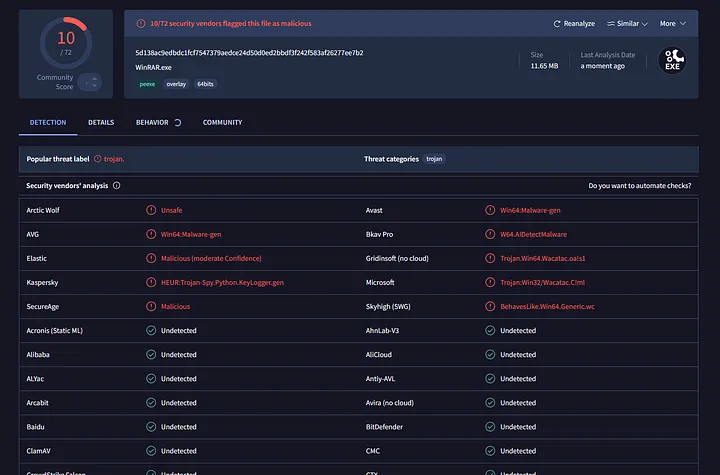720x475 pixels.
Task: Click the Bkav Pro W64.AIDetectMalware result
Action: (534, 234)
